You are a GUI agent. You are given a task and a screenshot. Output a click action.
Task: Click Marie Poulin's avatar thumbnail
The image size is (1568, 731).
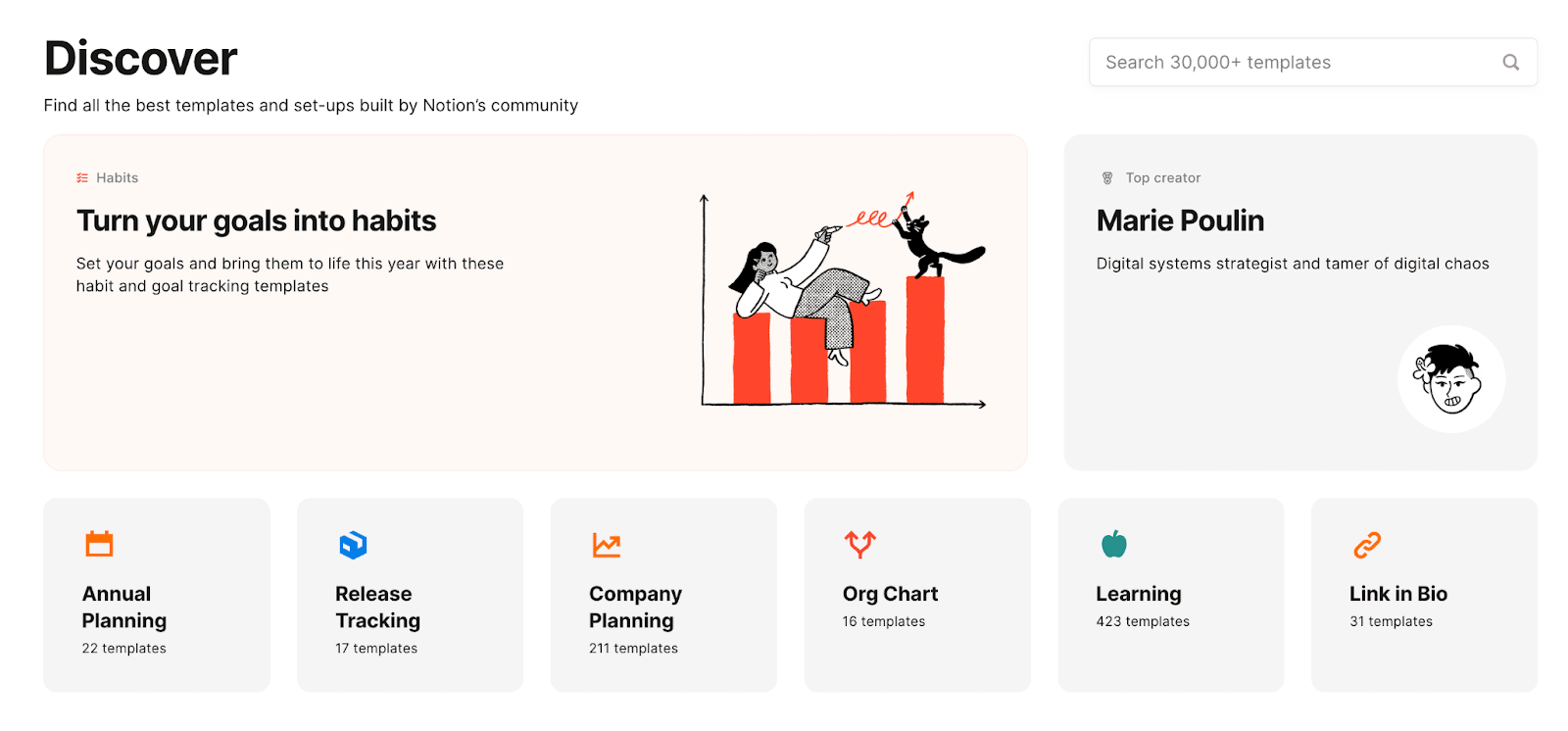click(1450, 378)
